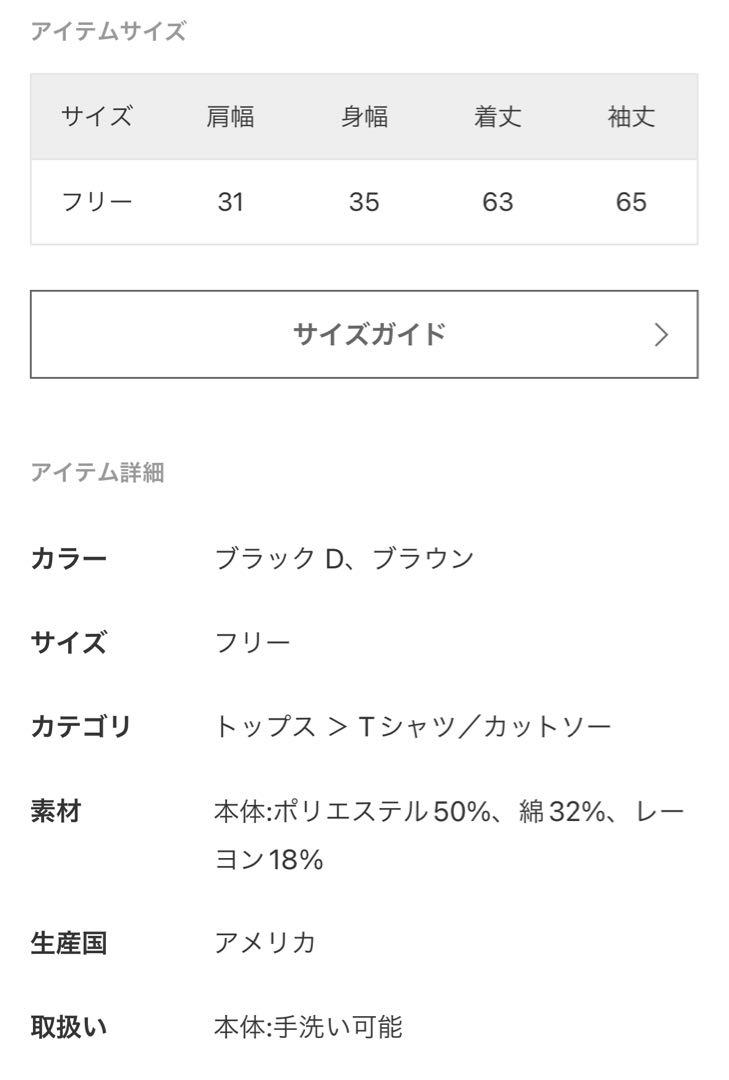This screenshot has width=729, height=1080.
Task: Click the 袖丈 value 65
Action: point(631,202)
